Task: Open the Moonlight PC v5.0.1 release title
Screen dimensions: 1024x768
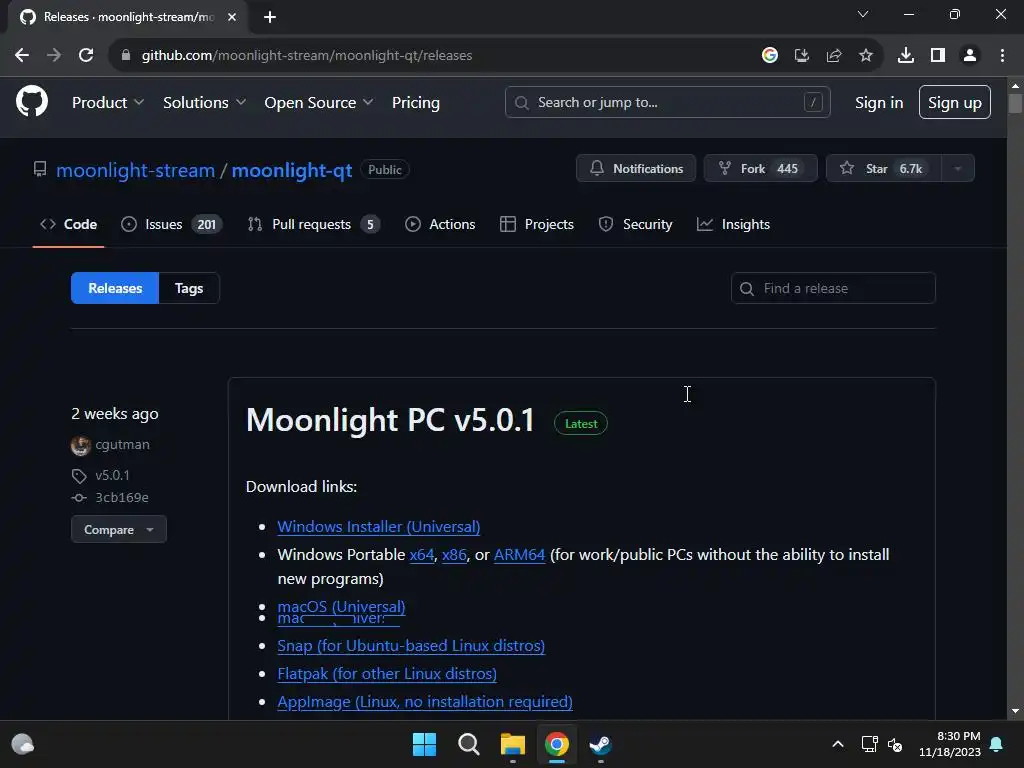Action: point(390,420)
